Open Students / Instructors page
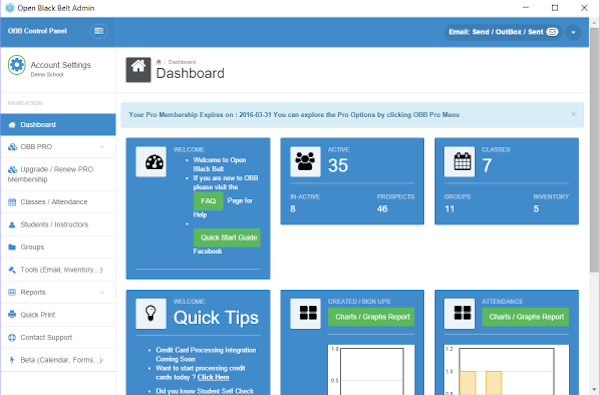Image resolution: width=600 pixels, height=395 pixels. point(58,224)
